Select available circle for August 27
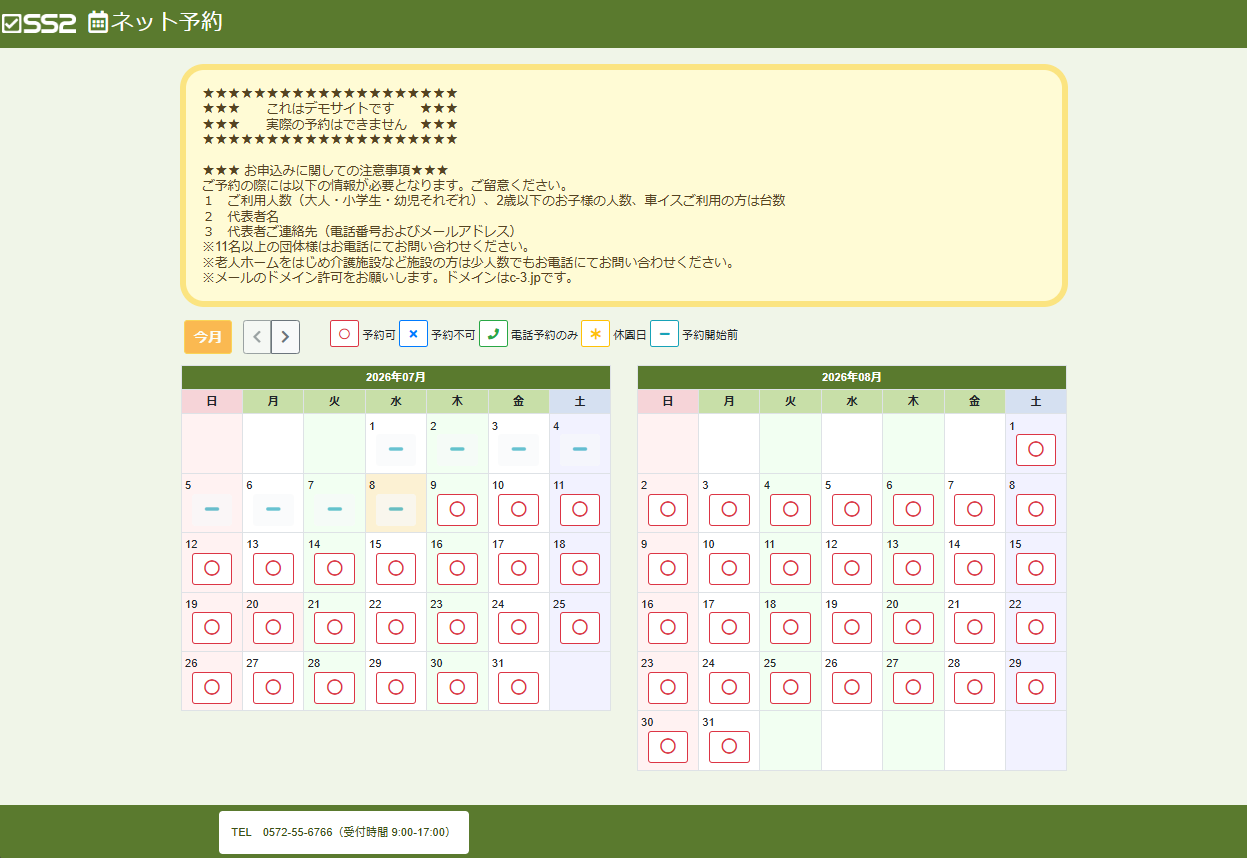1247x858 pixels. tap(913, 687)
